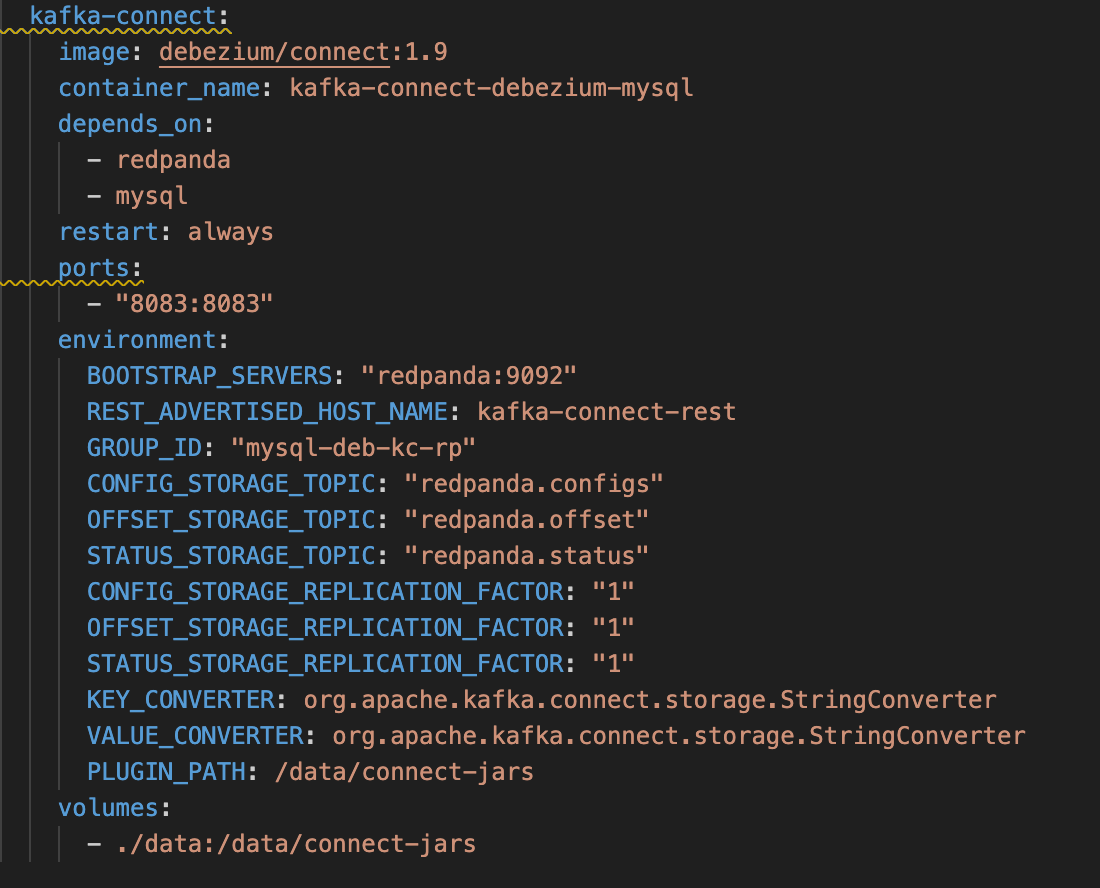
Task: Click the VALUE_CONVERTER key
Action: (x=195, y=735)
